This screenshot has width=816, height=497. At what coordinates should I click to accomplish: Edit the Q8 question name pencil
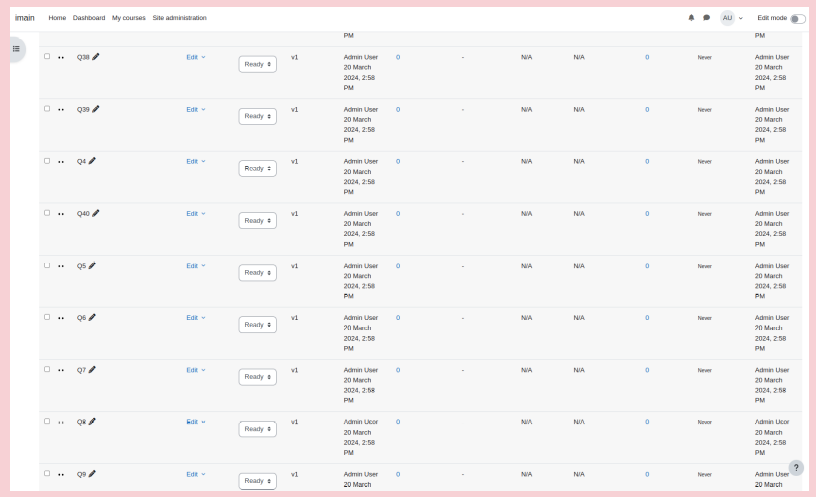click(92, 422)
